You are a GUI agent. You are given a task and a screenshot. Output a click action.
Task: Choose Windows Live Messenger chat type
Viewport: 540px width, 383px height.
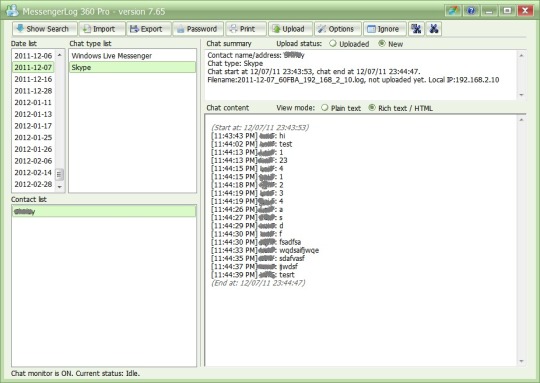pyautogui.click(x=133, y=55)
